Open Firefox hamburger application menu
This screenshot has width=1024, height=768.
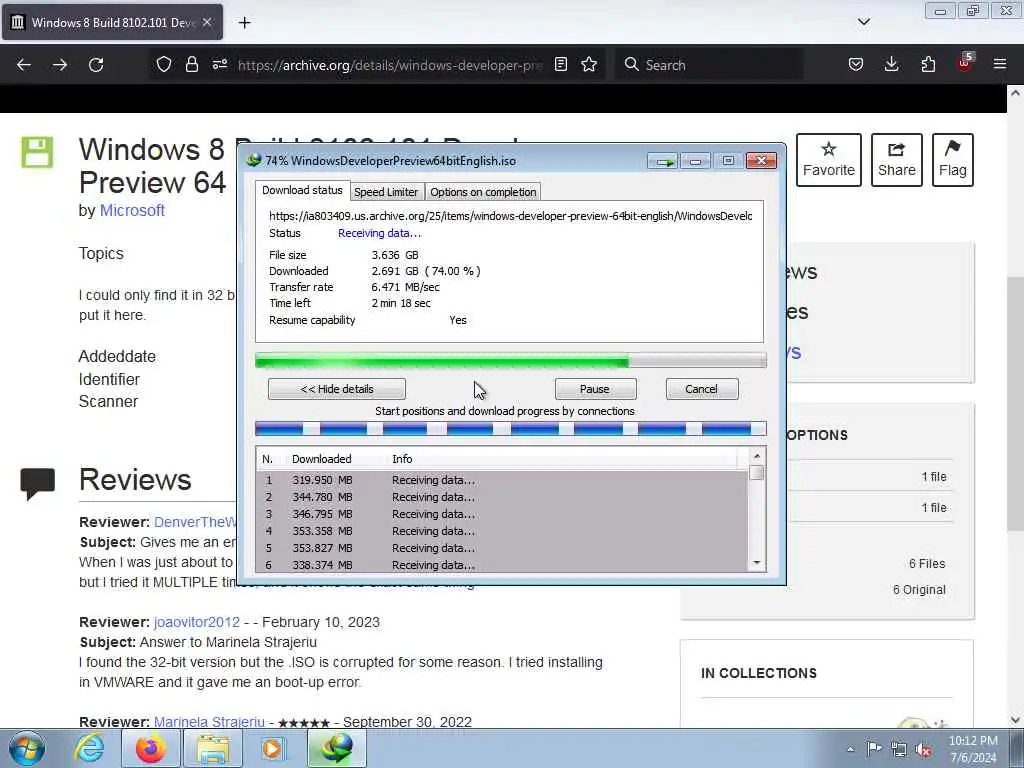tap(1000, 64)
